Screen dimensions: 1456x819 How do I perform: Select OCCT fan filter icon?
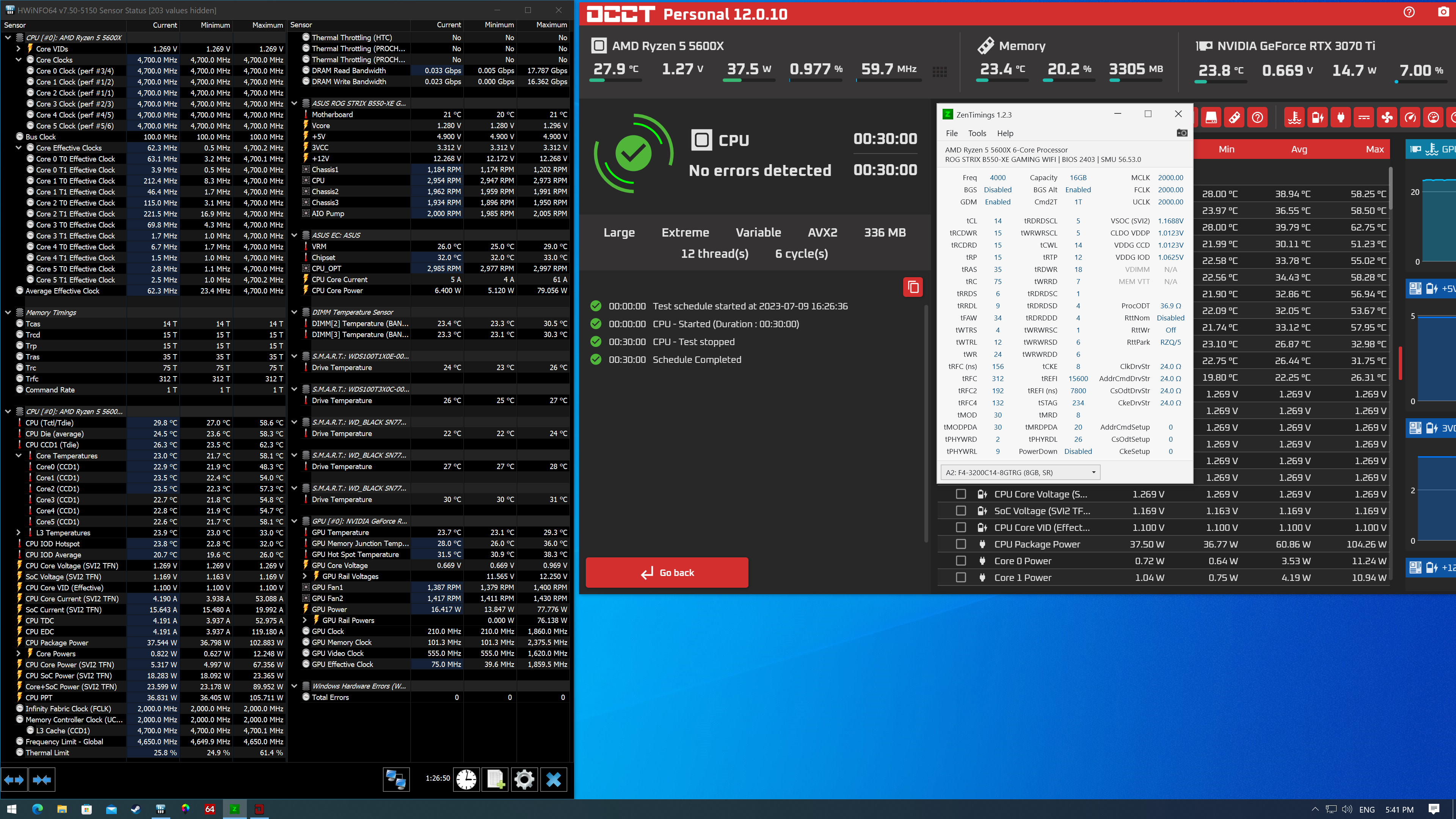pyautogui.click(x=1387, y=118)
